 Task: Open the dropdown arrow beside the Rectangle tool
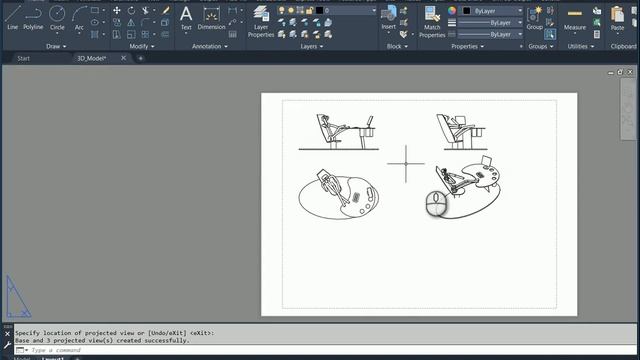coord(104,10)
